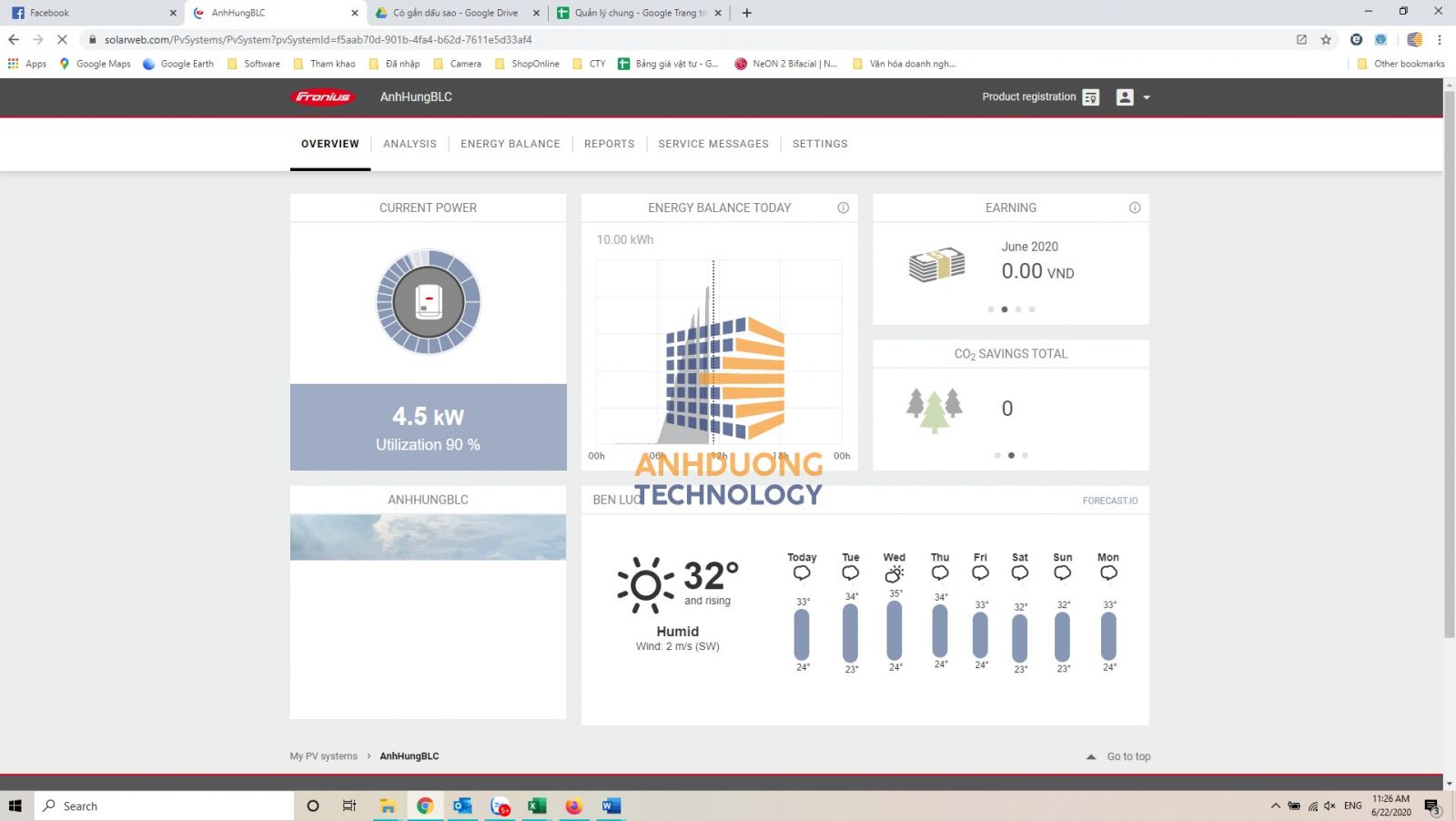Switch to the Analysis tab
The width and height of the screenshot is (1456, 821).
409,144
